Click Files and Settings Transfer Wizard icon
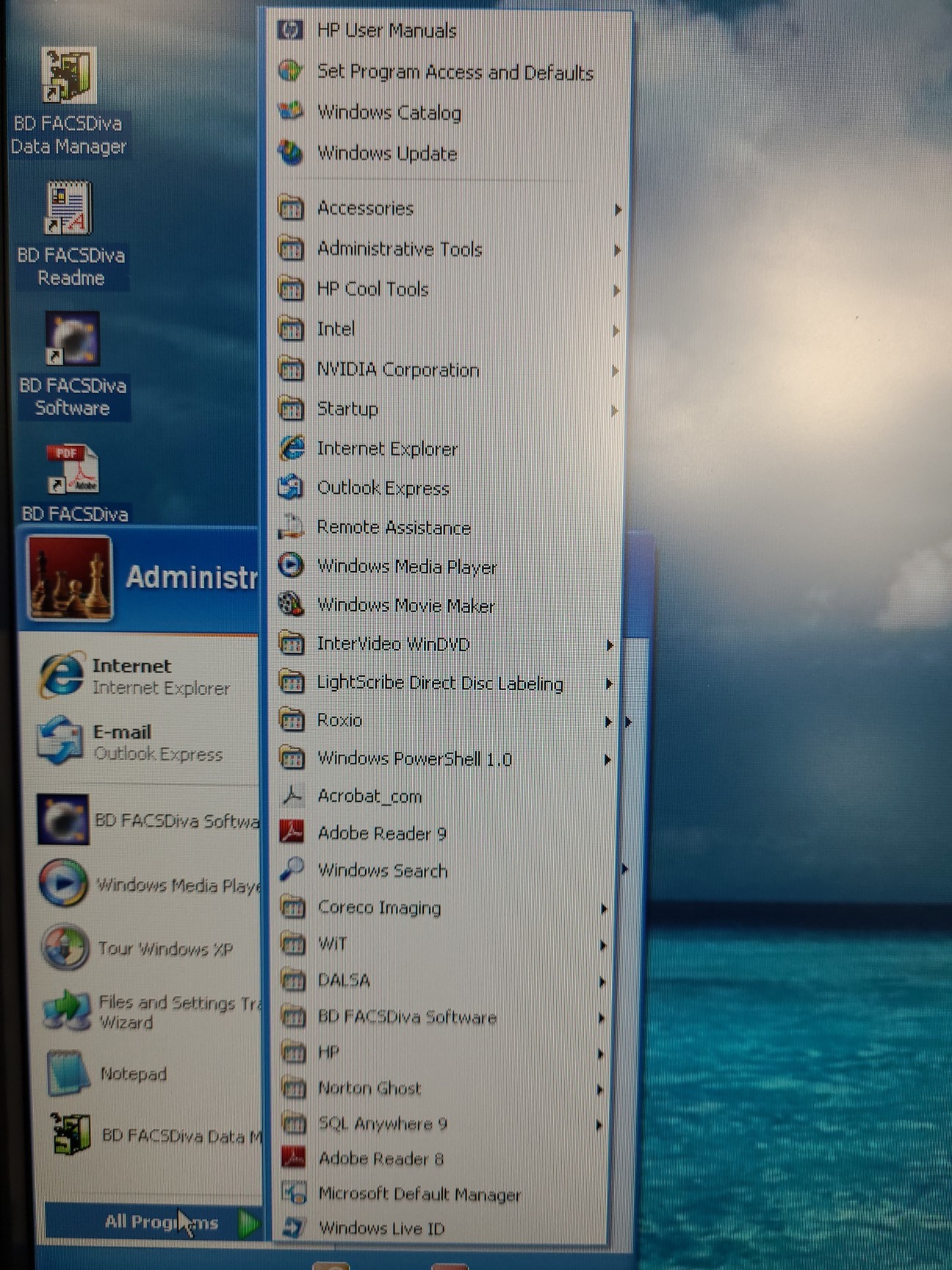 [66, 1011]
